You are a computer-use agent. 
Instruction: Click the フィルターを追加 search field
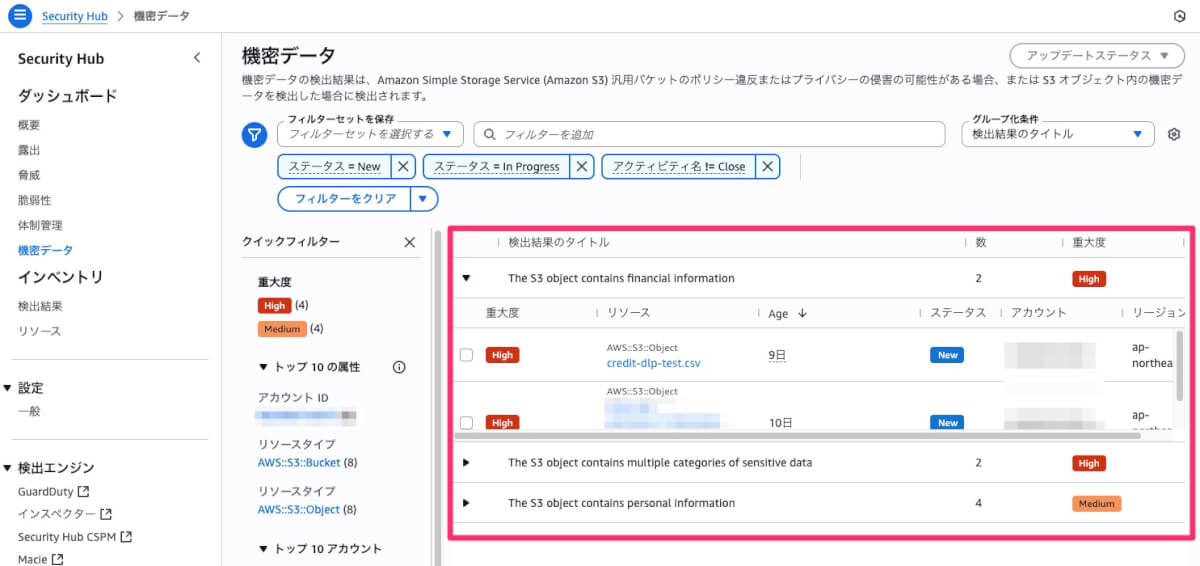709,134
